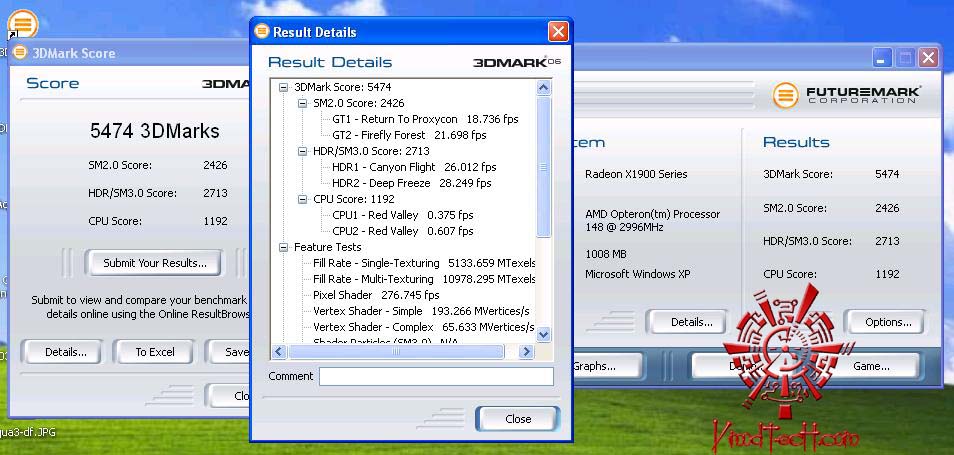Export results with To Excel button
This screenshot has height=455, width=954.
coord(155,352)
